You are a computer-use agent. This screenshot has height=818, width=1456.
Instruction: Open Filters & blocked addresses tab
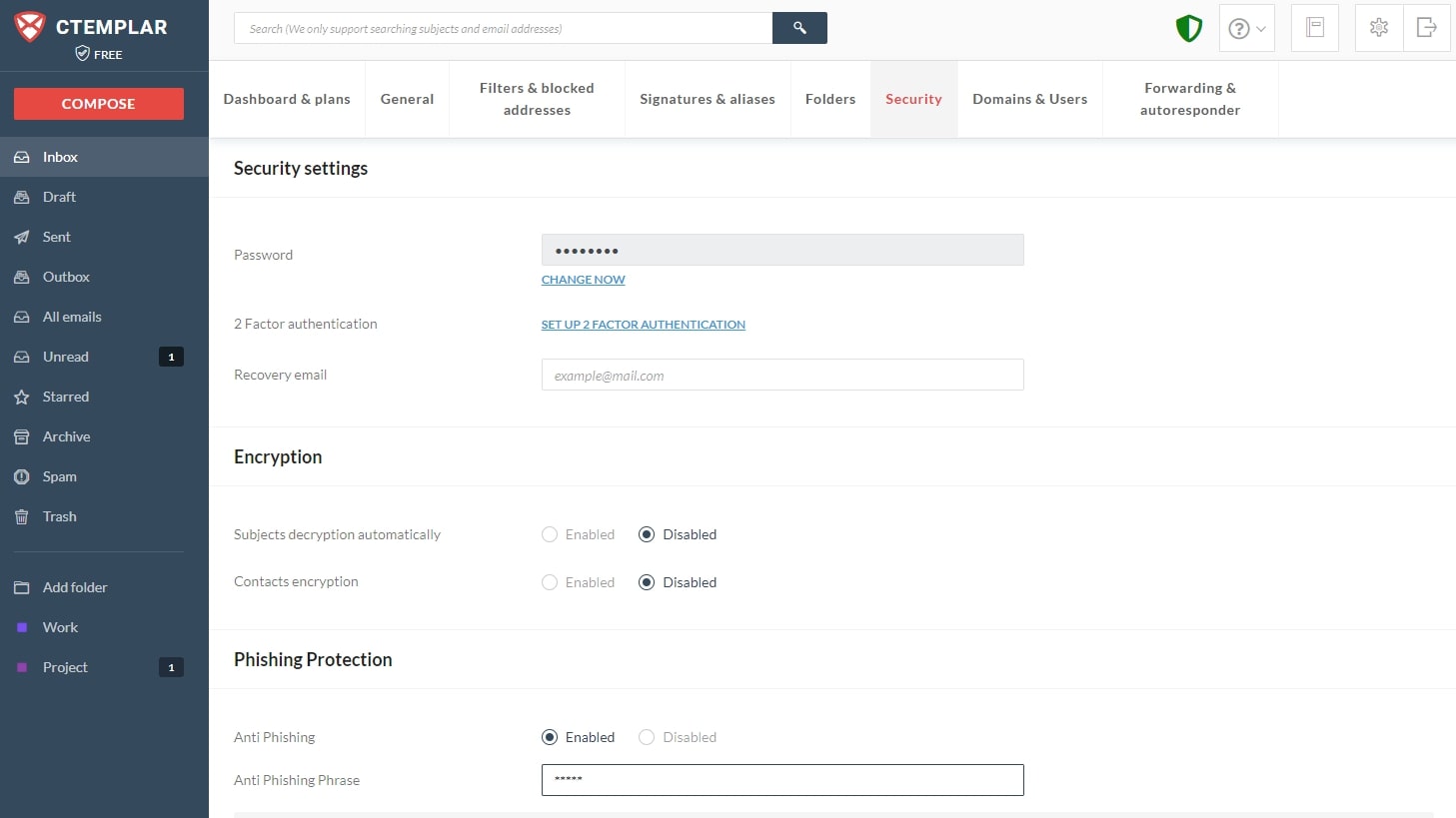pos(537,99)
